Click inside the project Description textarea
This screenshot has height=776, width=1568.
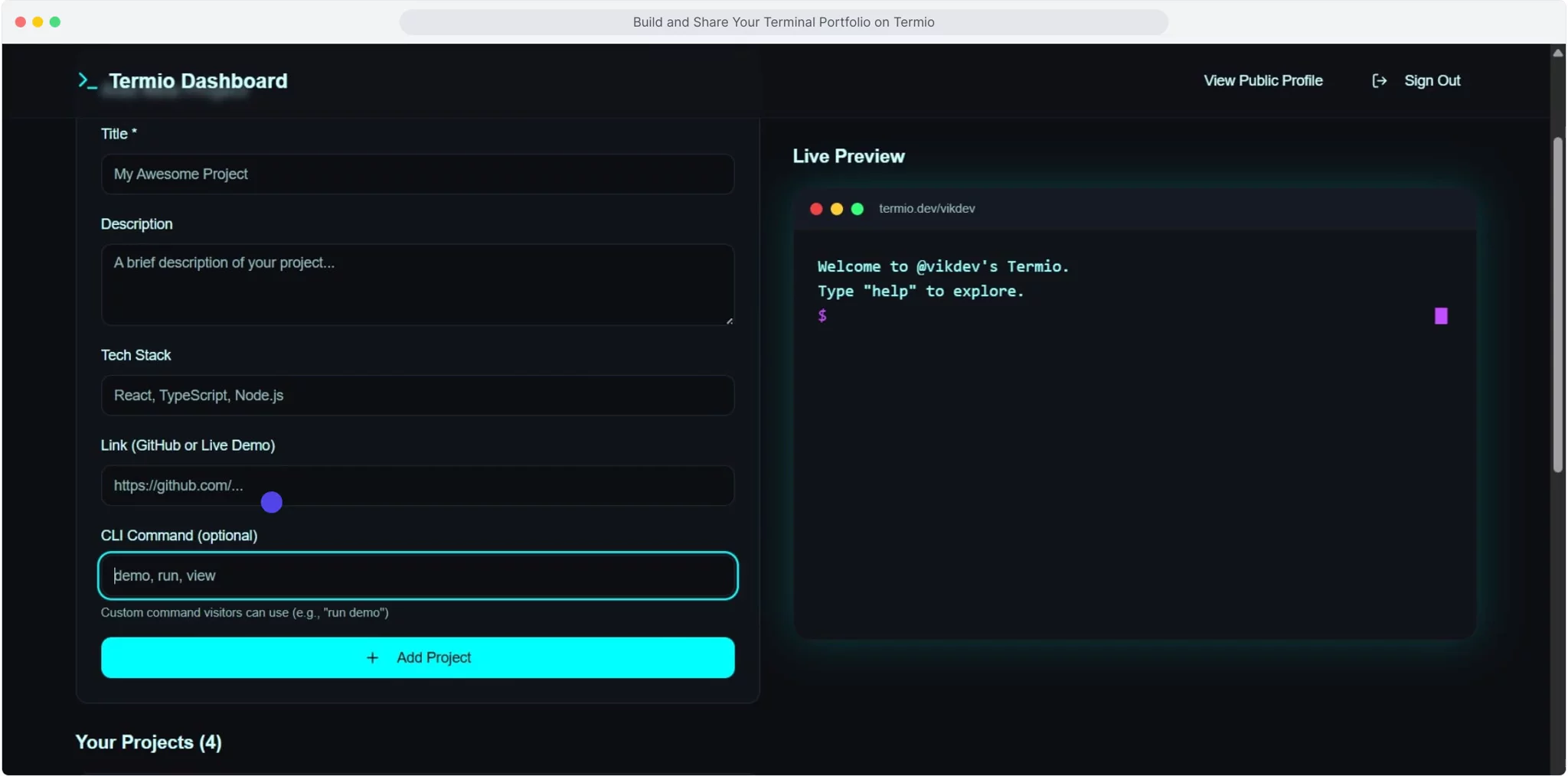[x=417, y=283]
